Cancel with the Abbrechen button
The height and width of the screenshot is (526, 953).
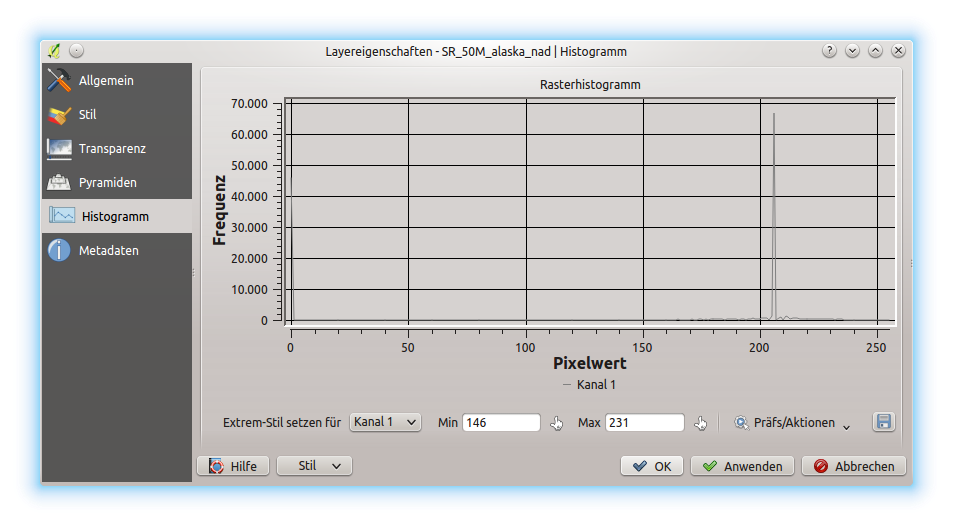(854, 466)
